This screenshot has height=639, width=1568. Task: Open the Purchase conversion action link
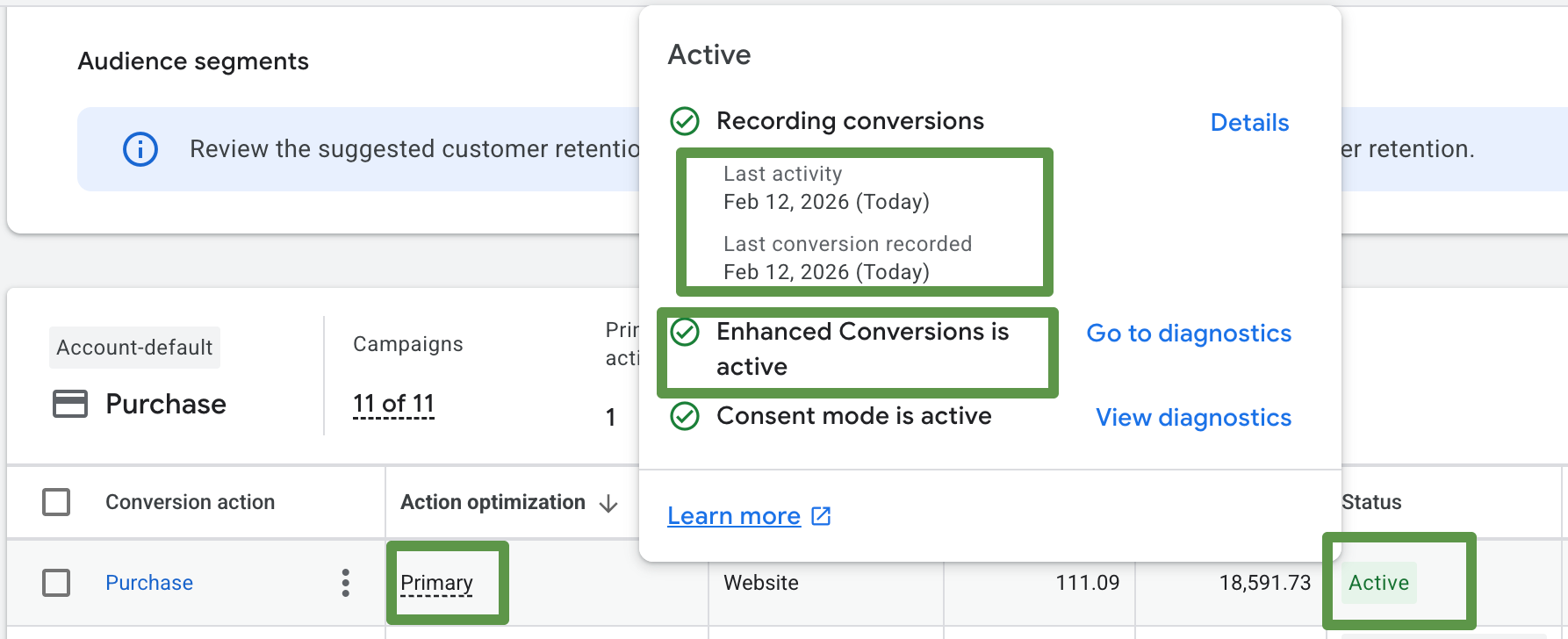149,583
